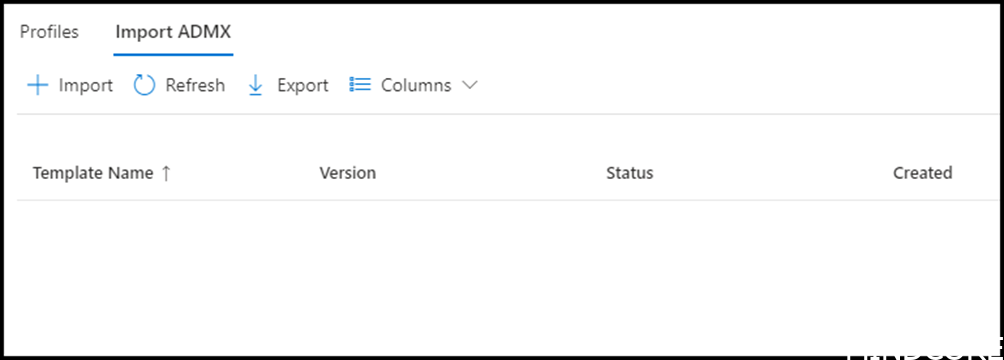This screenshot has width=1004, height=360.
Task: Open the Columns menu label
Action: point(416,85)
